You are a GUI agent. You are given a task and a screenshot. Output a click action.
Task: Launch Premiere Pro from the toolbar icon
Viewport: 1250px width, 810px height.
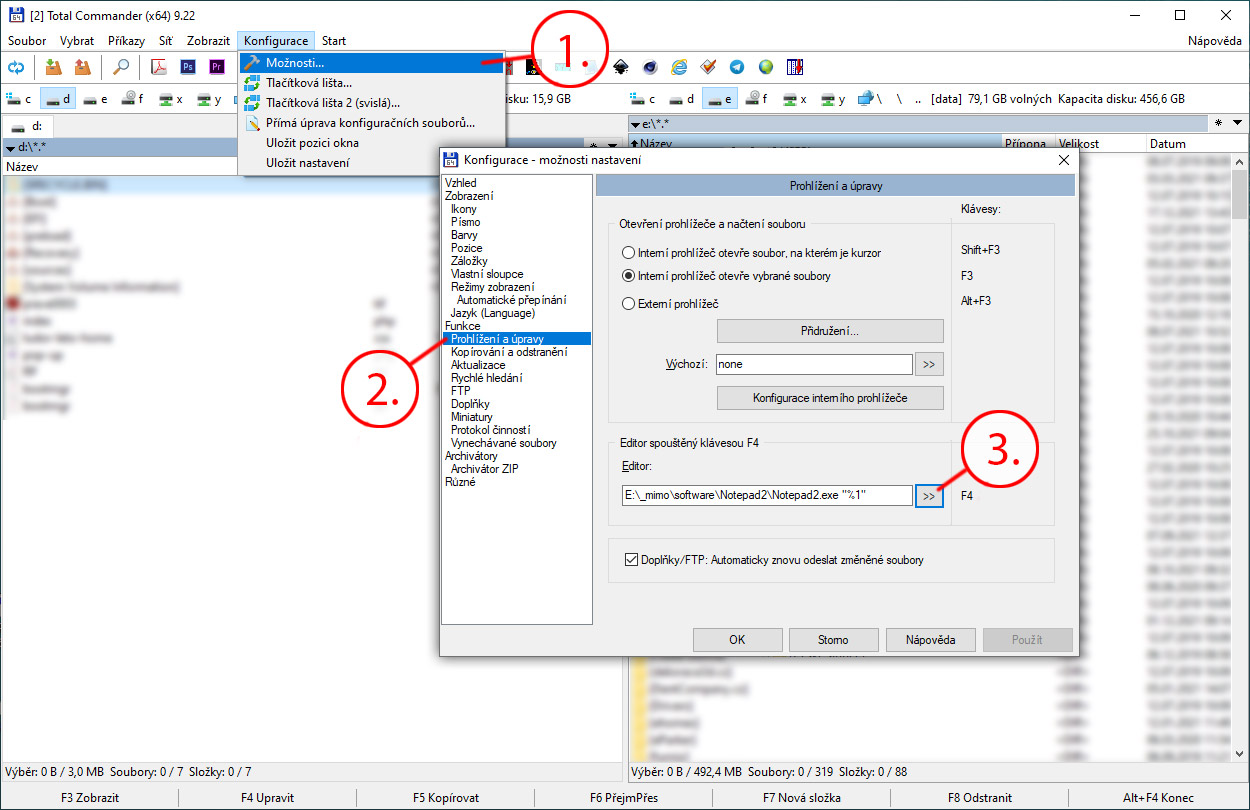tap(217, 67)
